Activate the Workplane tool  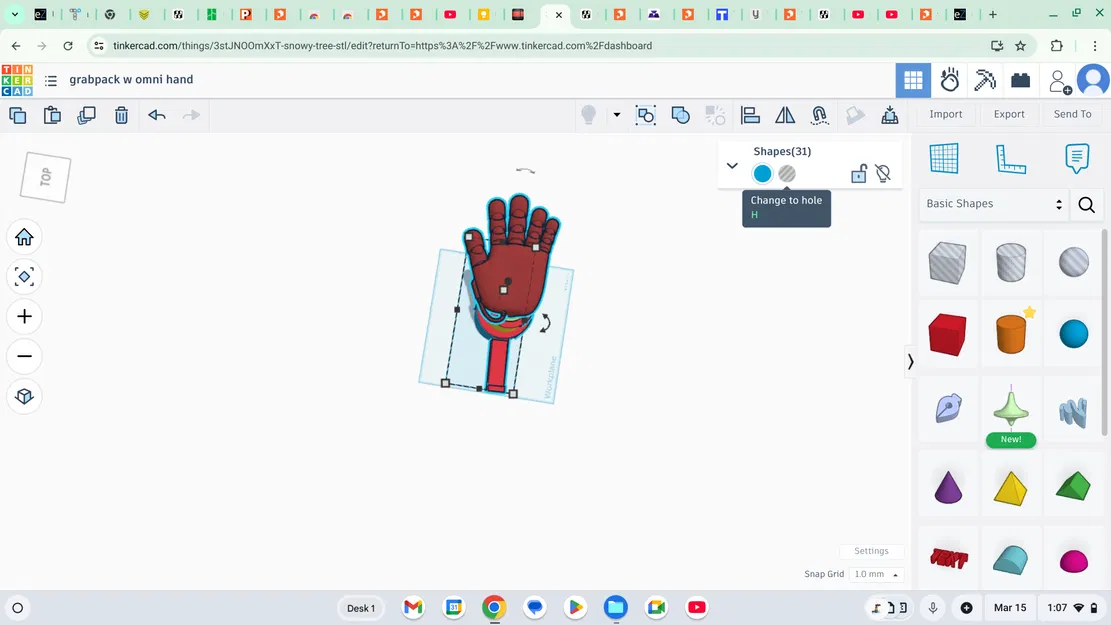[x=944, y=158]
